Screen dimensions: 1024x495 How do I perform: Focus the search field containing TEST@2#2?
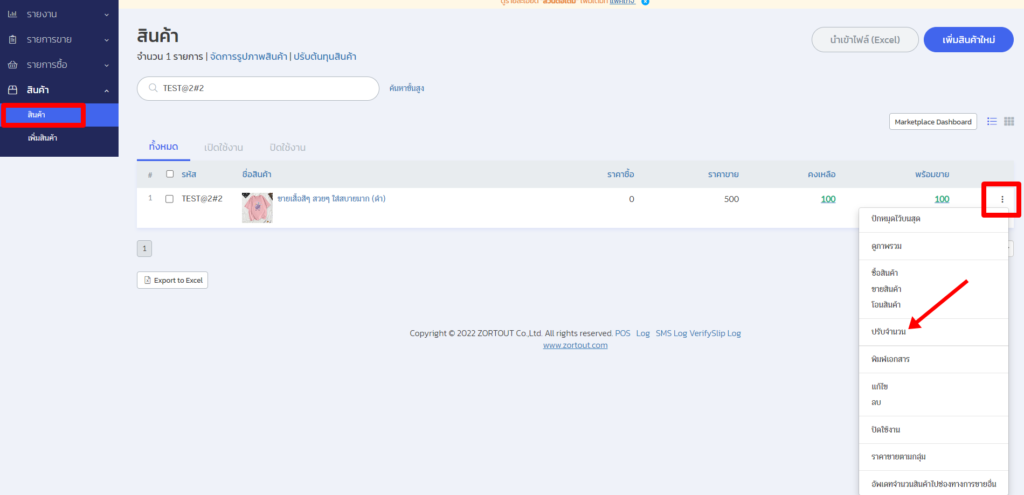258,89
